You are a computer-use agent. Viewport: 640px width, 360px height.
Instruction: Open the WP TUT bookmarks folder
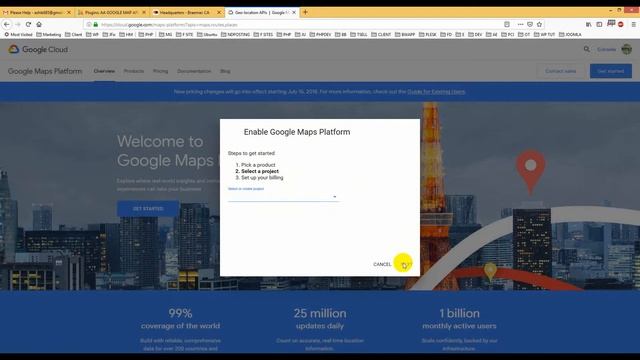pyautogui.click(x=544, y=35)
